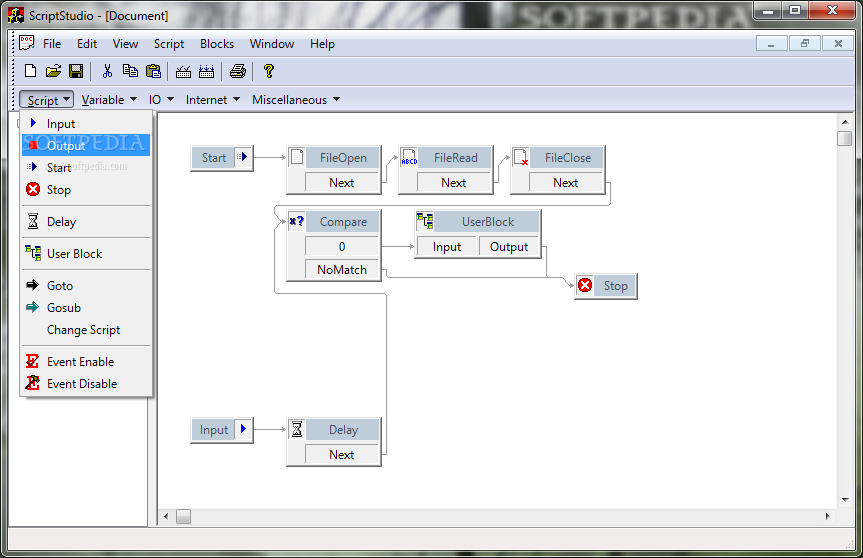Viewport: 863px width, 558px height.
Task: Click the Event Disable icon
Action: (32, 383)
